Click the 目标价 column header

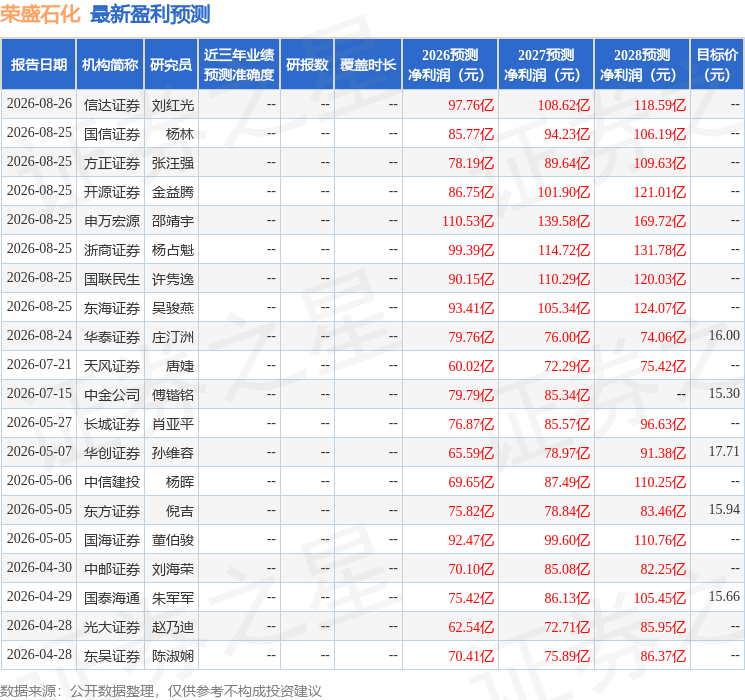pyautogui.click(x=717, y=65)
